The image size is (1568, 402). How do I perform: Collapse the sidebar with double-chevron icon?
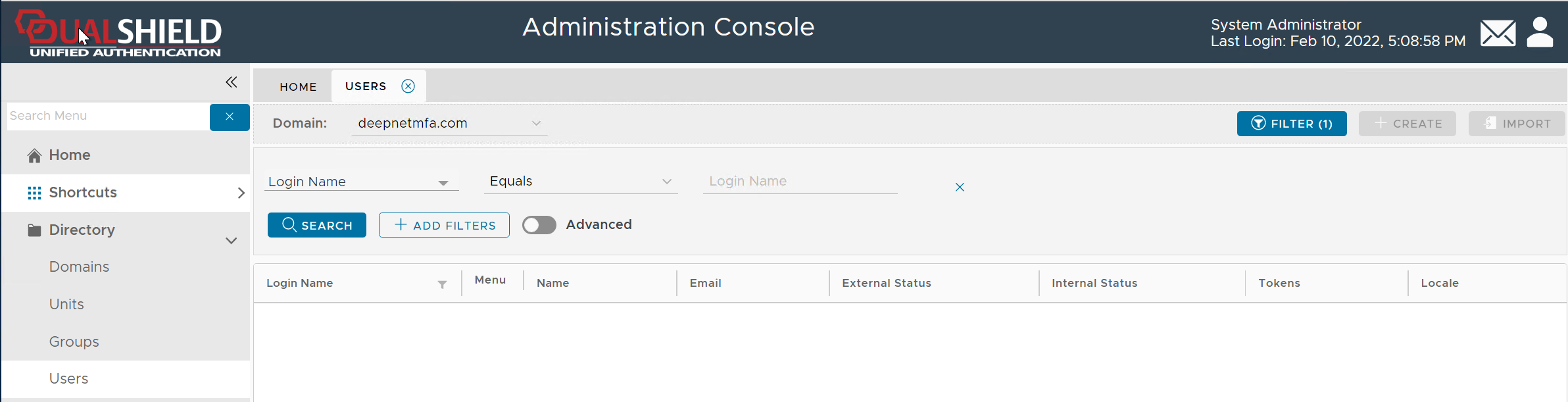231,82
